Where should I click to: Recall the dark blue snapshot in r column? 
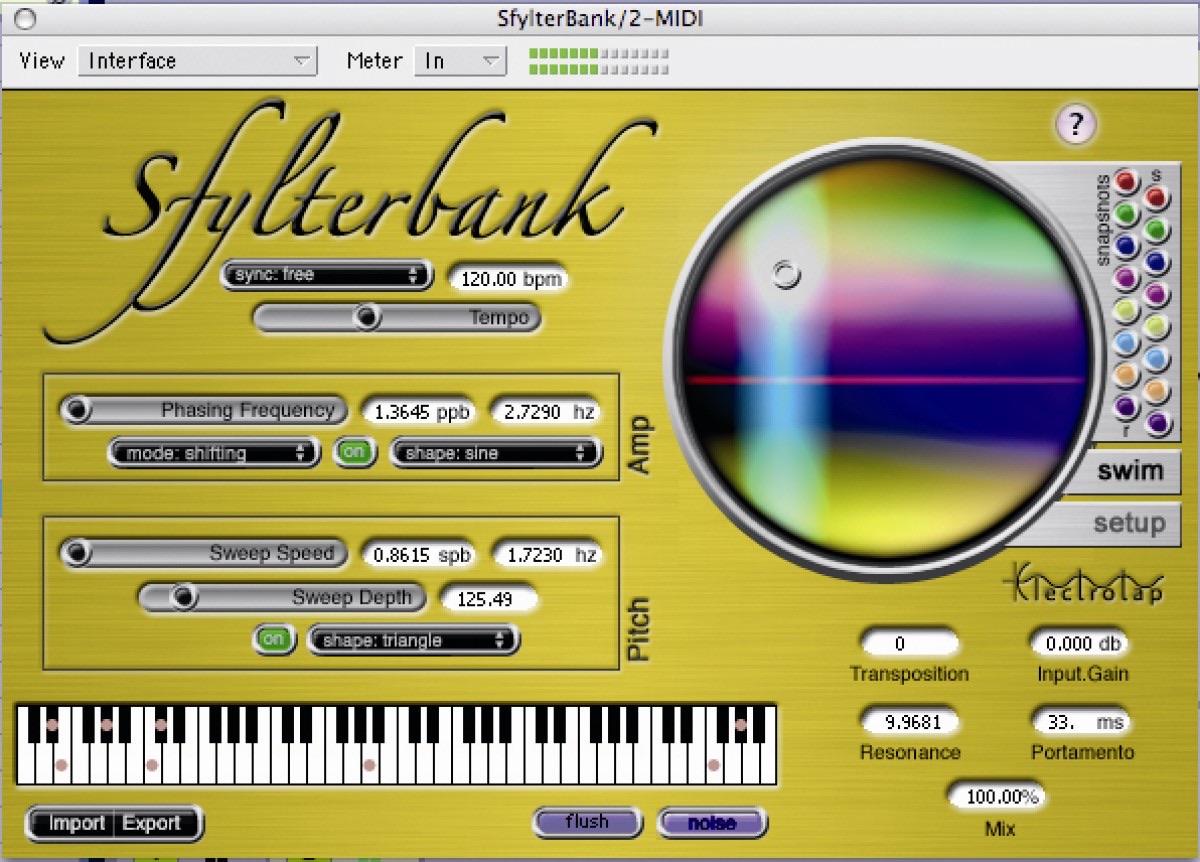coord(1128,245)
